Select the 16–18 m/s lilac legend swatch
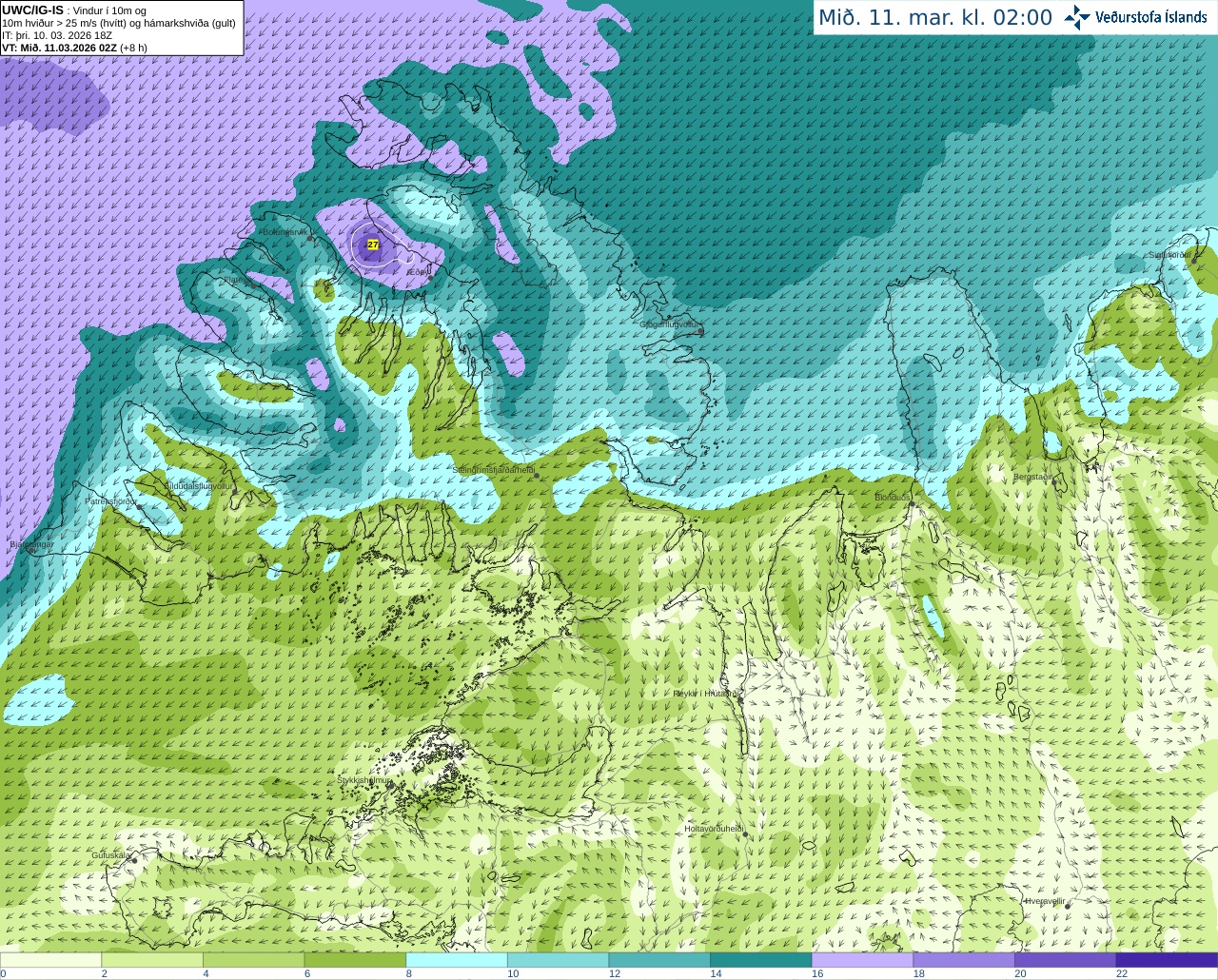Screen dimensions: 1218x980 tap(863, 960)
